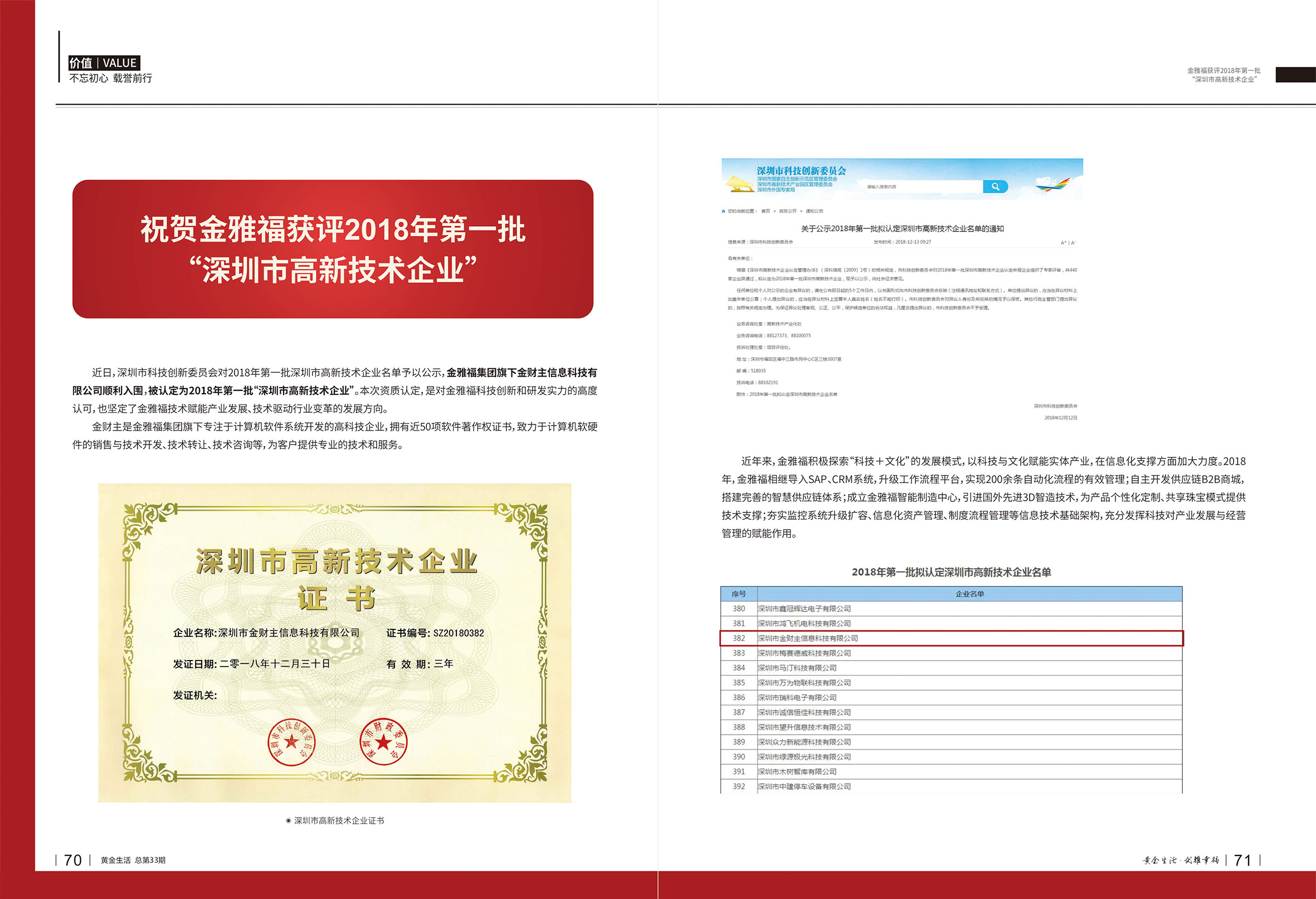Click page number 71

1242,860
